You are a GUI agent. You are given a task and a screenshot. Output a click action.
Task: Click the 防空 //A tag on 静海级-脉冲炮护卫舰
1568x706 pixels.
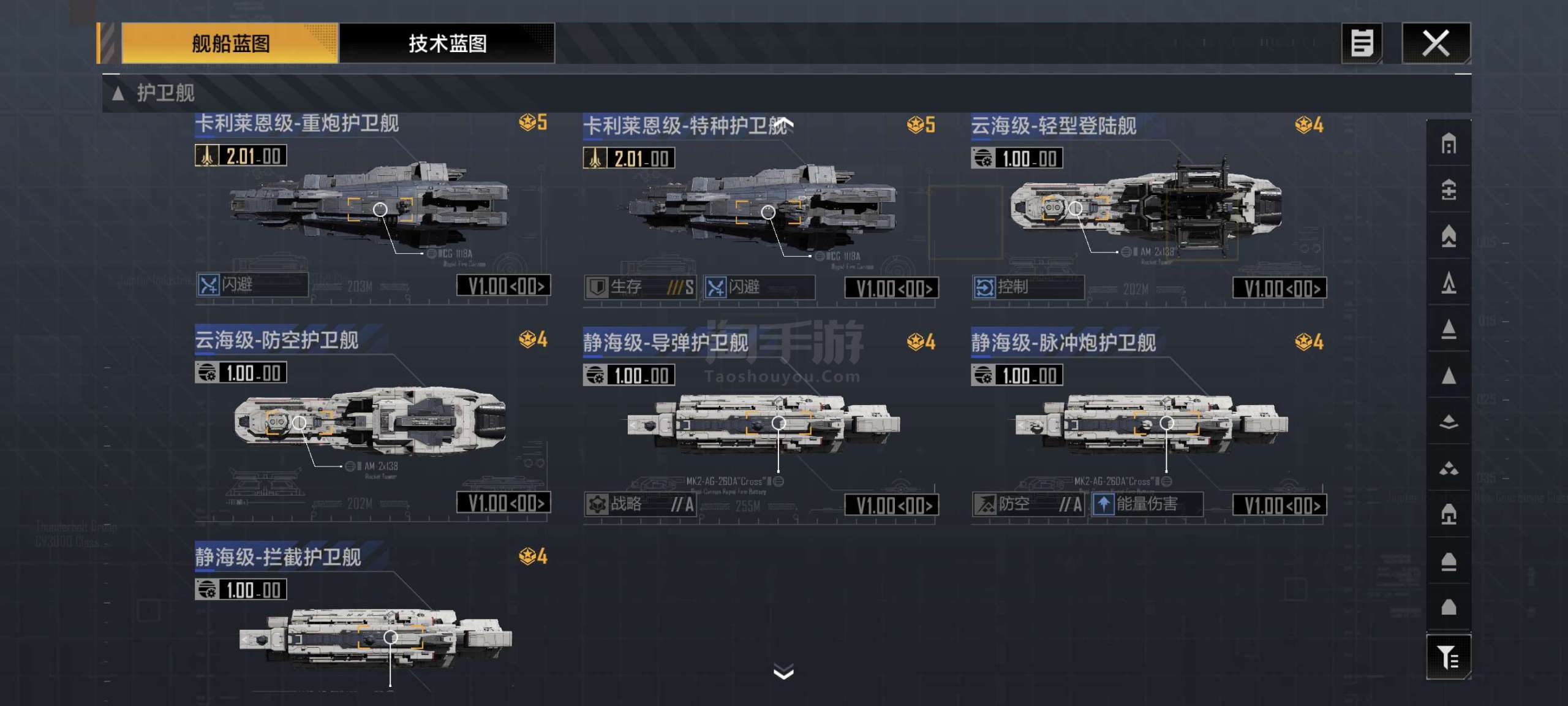1028,504
